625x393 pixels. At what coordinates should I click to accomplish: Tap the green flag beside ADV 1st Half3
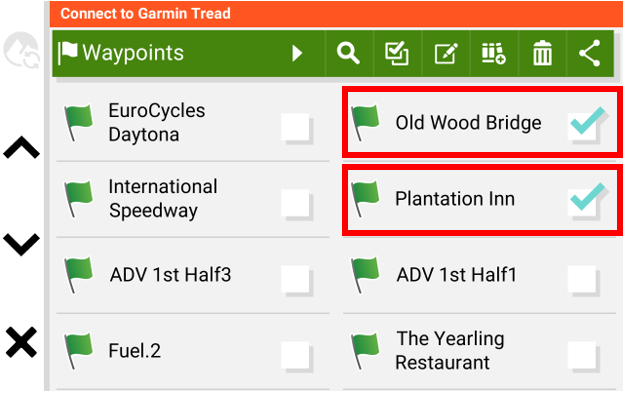[x=79, y=275]
